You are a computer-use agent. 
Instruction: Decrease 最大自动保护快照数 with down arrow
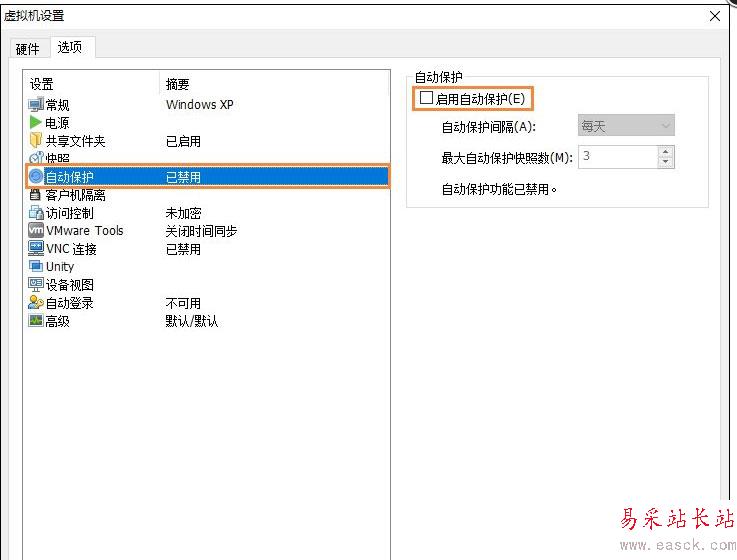(666, 162)
